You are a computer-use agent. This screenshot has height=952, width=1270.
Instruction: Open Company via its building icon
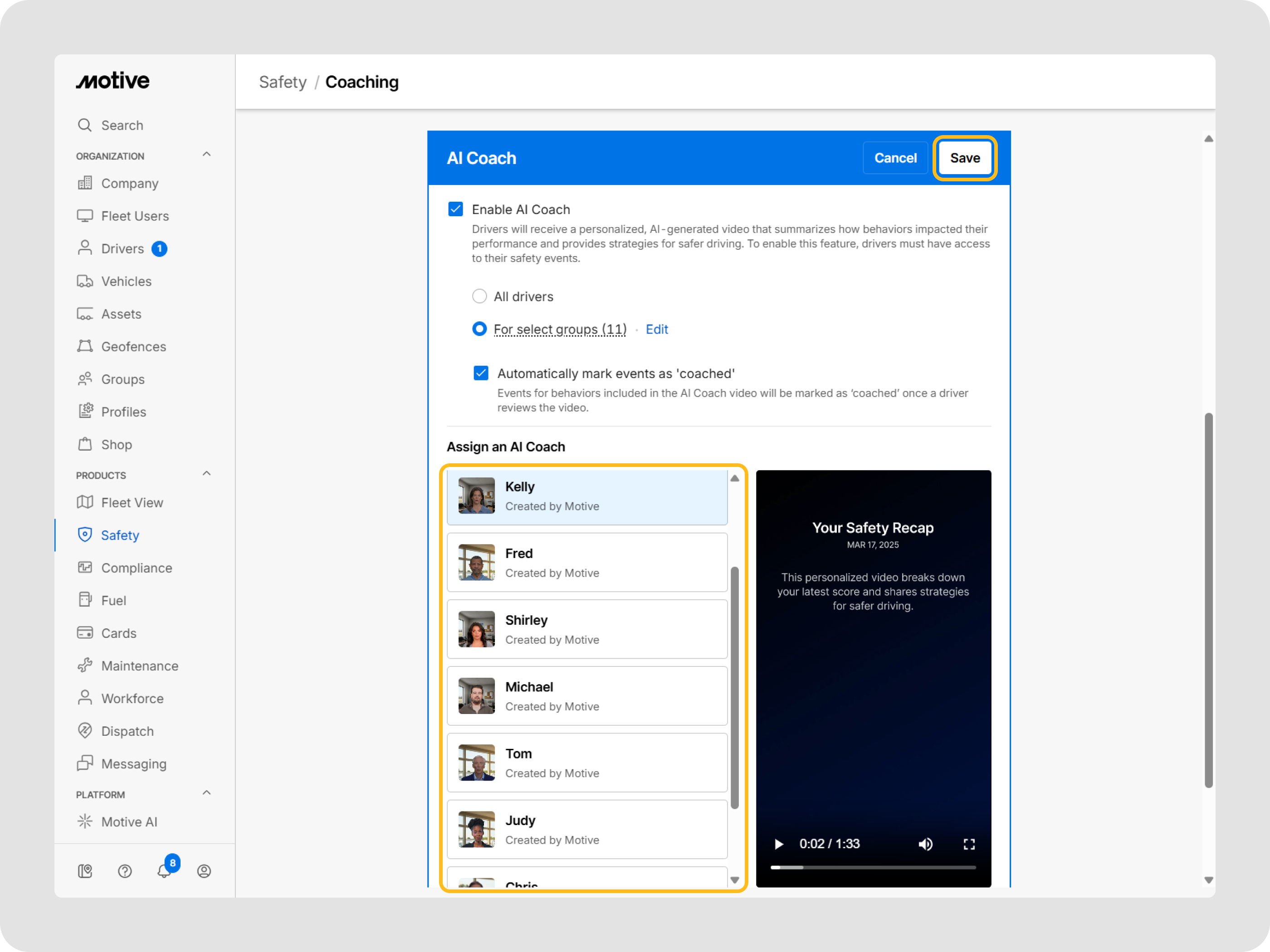(85, 183)
